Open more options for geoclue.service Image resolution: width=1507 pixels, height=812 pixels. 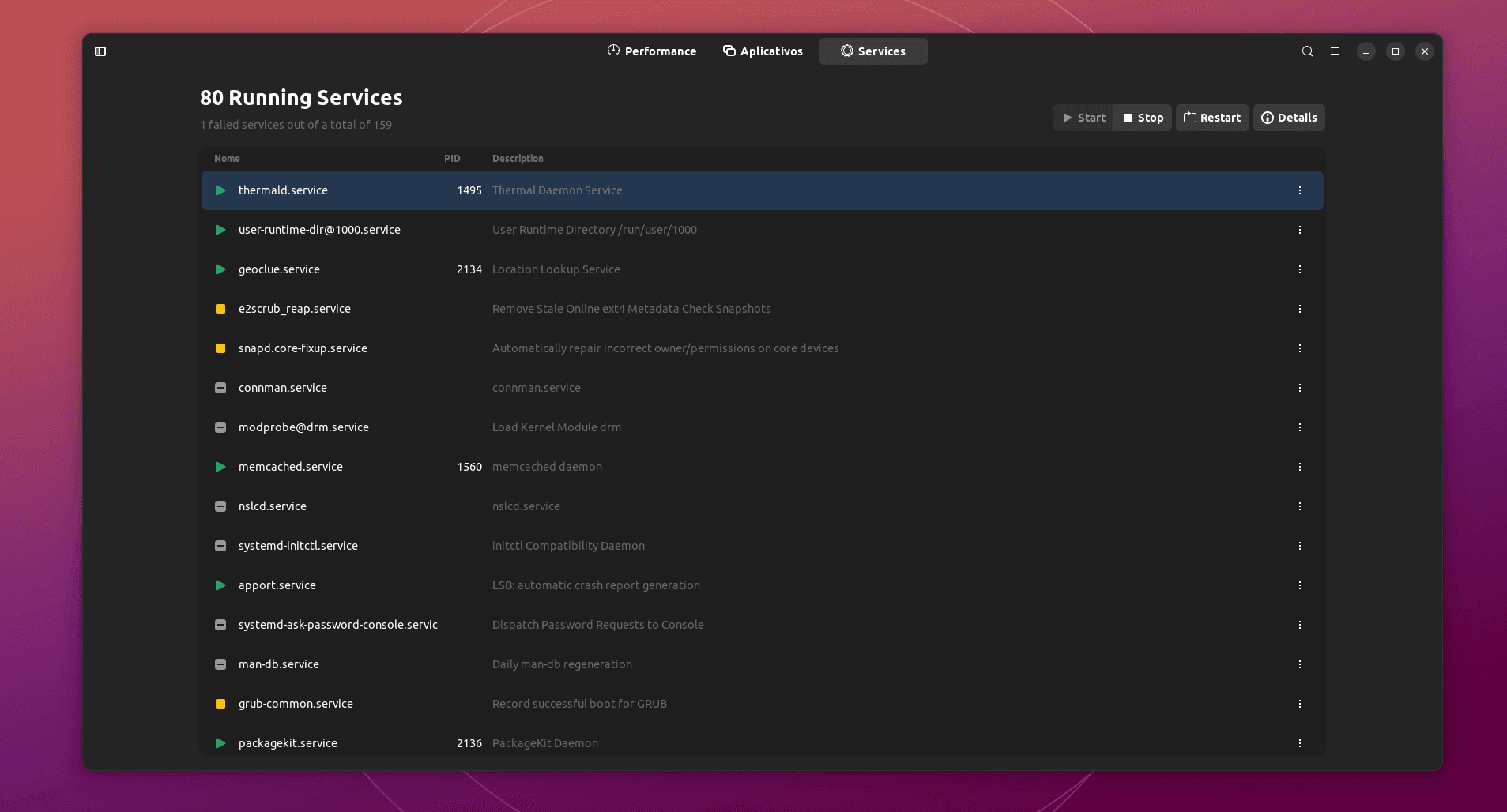point(1299,269)
